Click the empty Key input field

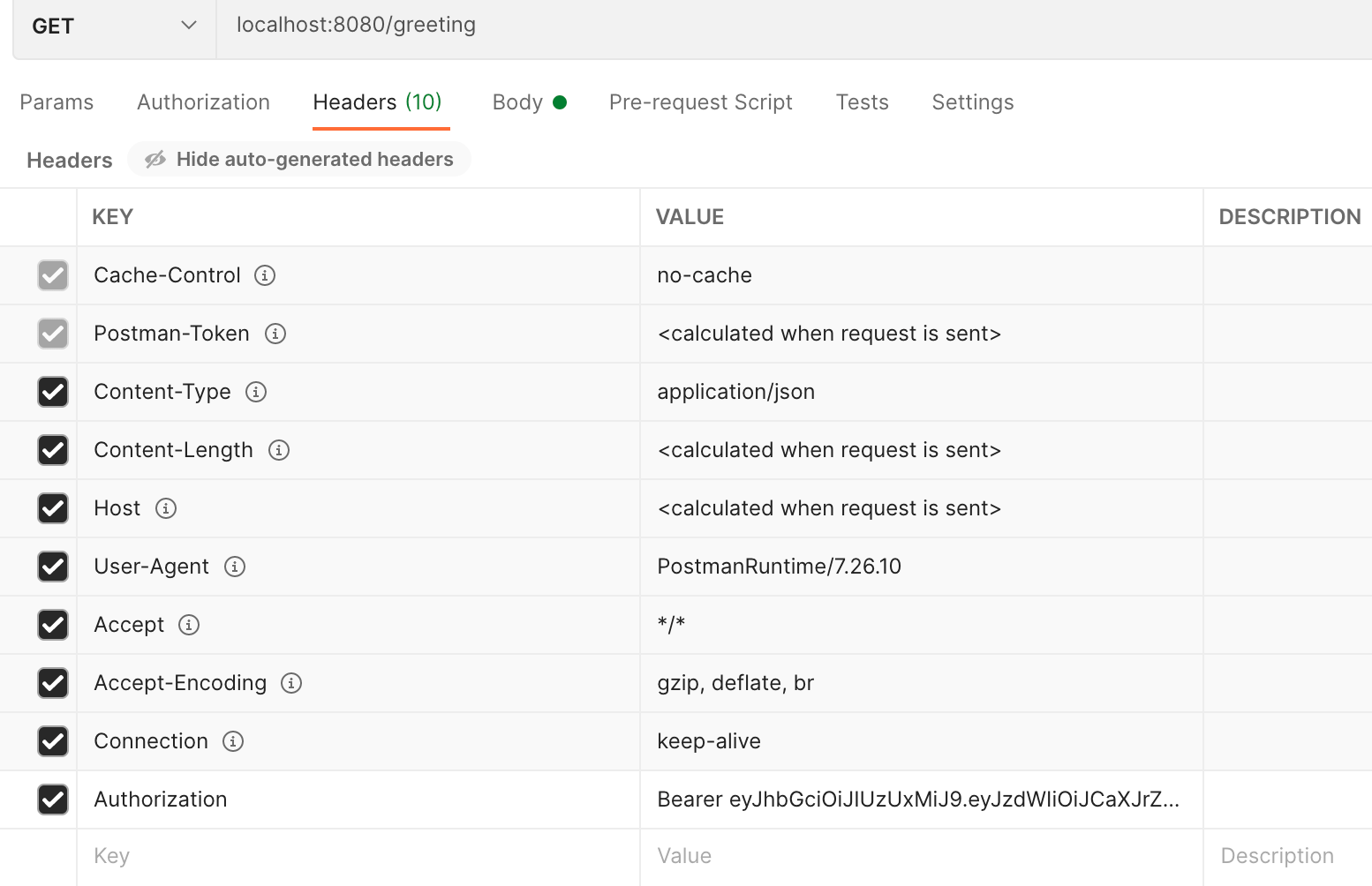(x=265, y=855)
